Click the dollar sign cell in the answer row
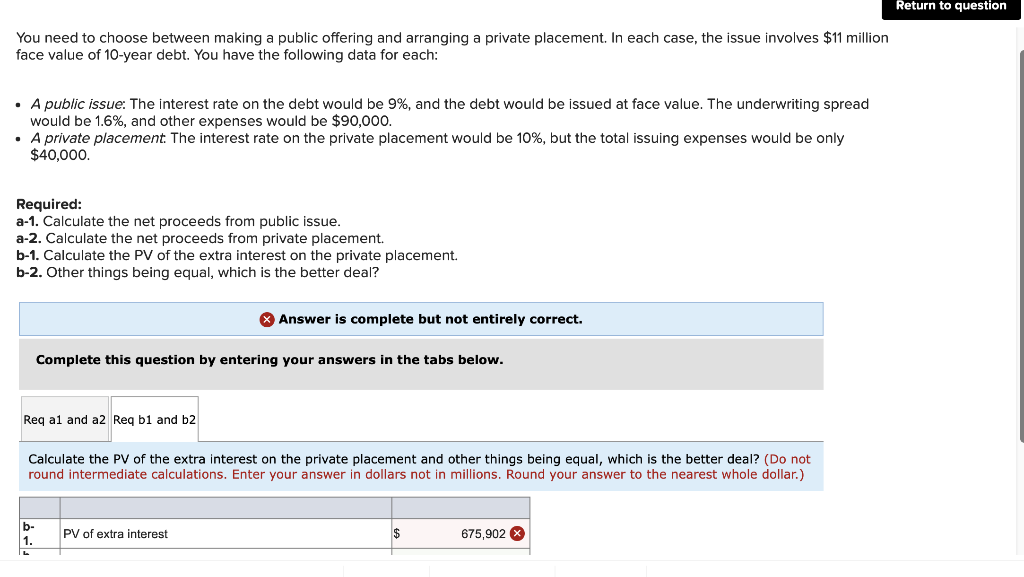This screenshot has width=1024, height=577. [396, 534]
